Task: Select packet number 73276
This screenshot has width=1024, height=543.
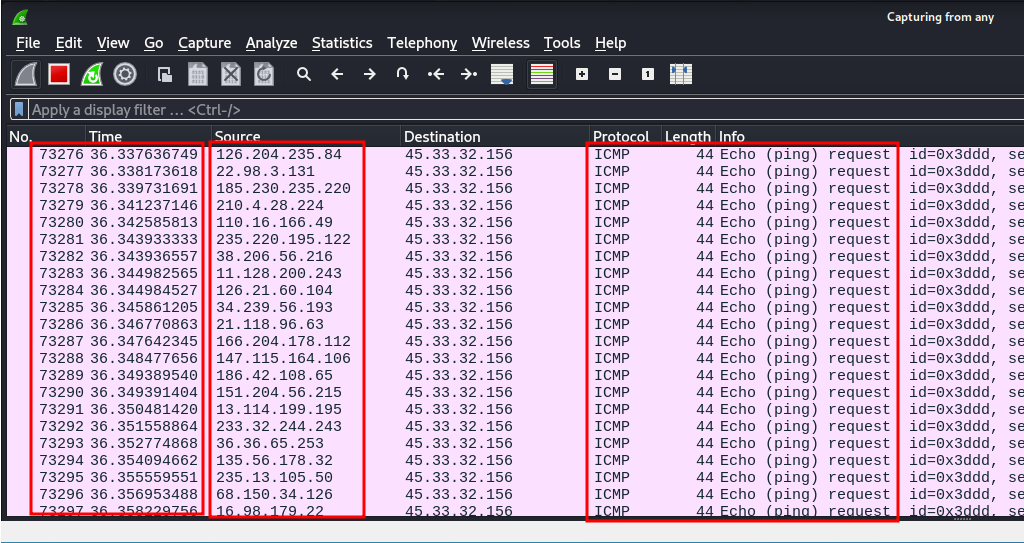Action: point(516,155)
